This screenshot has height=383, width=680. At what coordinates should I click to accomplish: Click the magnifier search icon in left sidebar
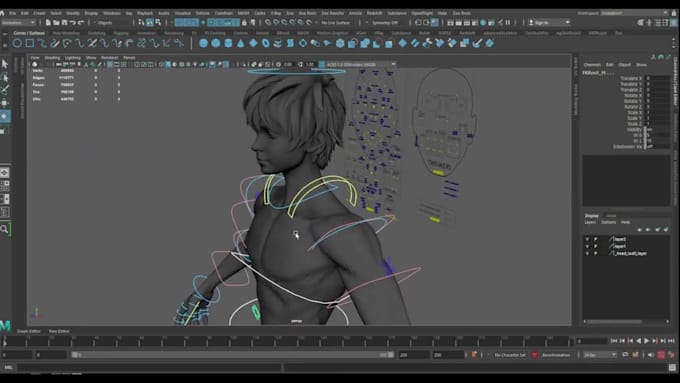click(x=4, y=229)
